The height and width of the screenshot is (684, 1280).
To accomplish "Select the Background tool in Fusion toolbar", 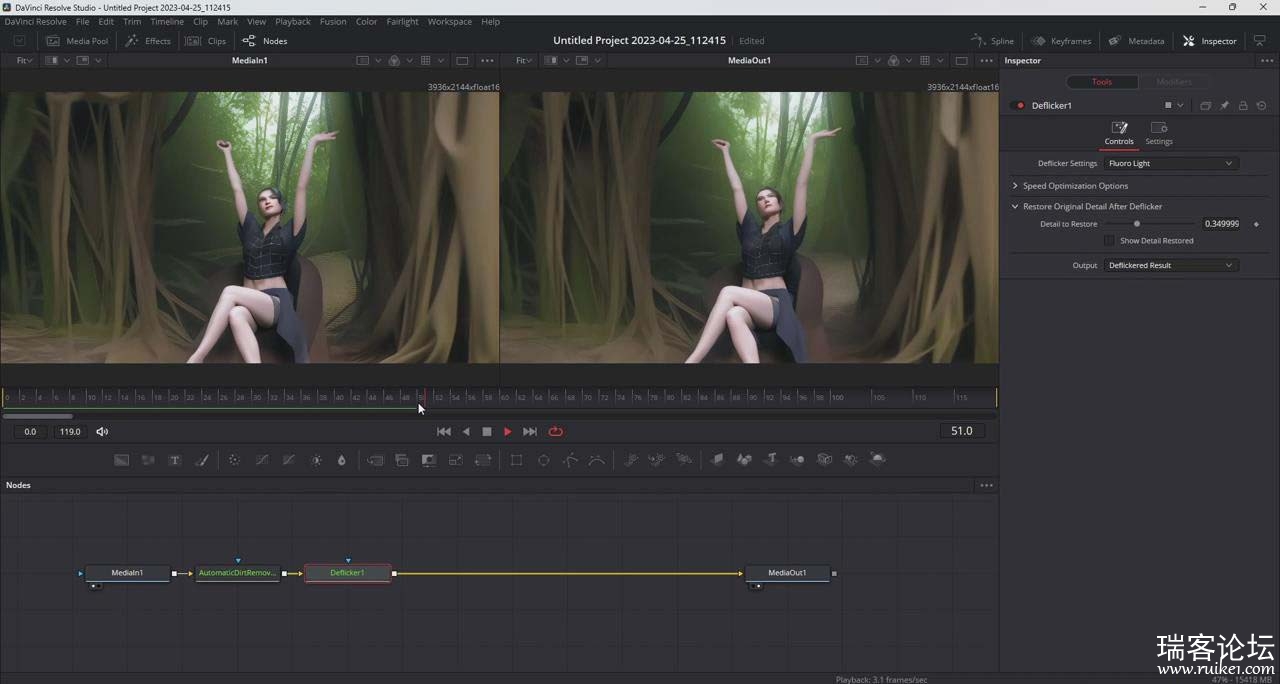I will 121,460.
